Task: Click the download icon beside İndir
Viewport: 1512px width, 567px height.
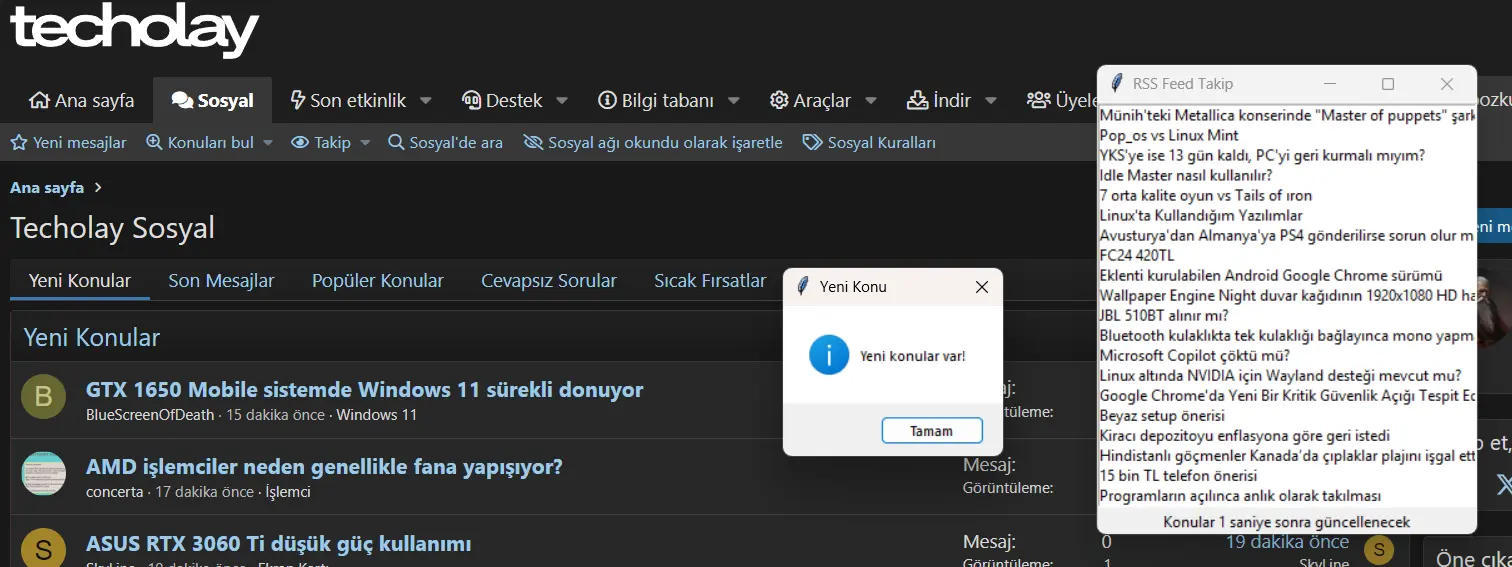Action: 917,100
